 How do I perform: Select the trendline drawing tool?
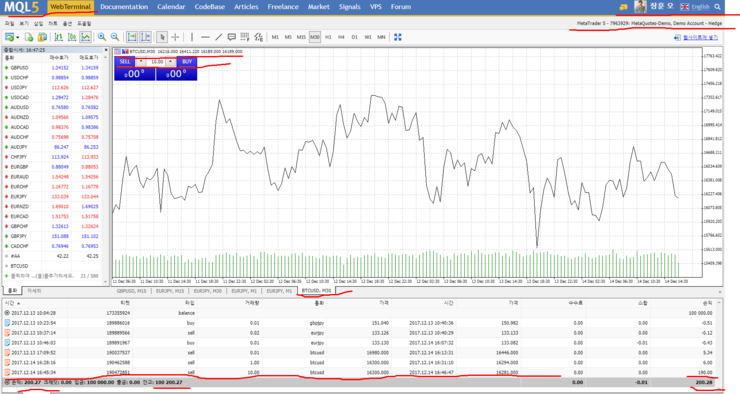219,37
